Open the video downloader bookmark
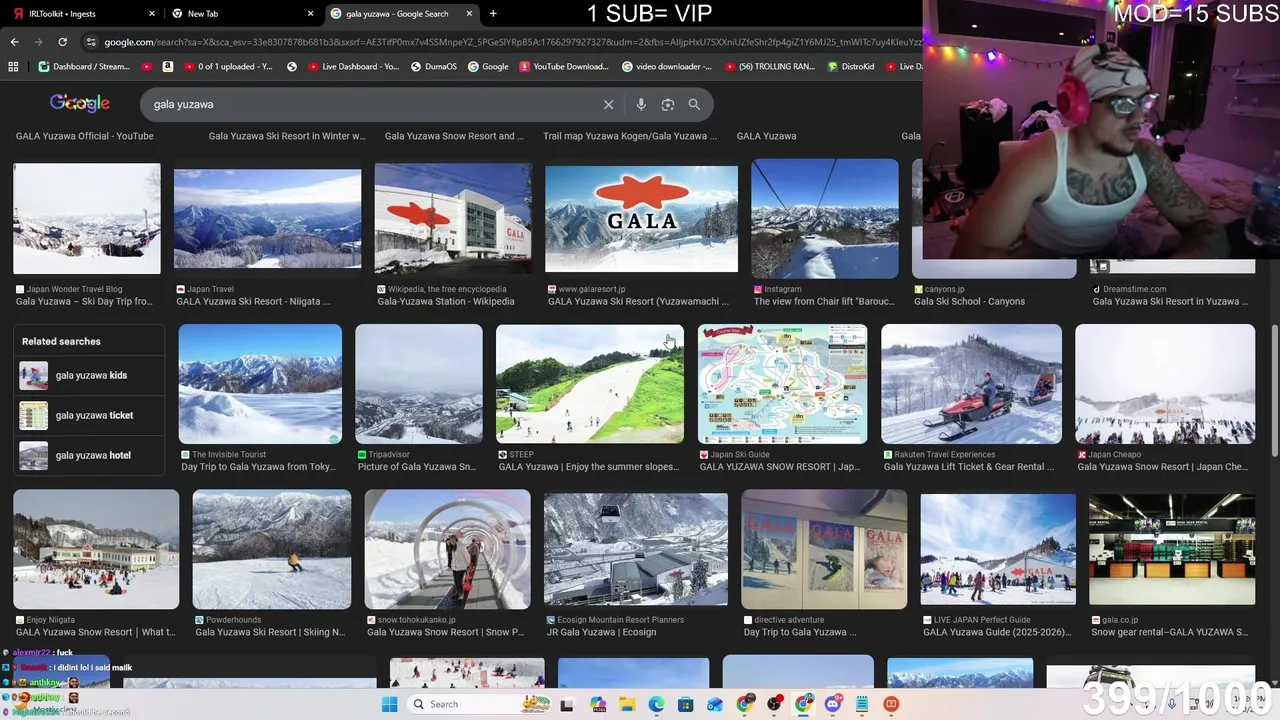This screenshot has height=720, width=1280. (667, 66)
